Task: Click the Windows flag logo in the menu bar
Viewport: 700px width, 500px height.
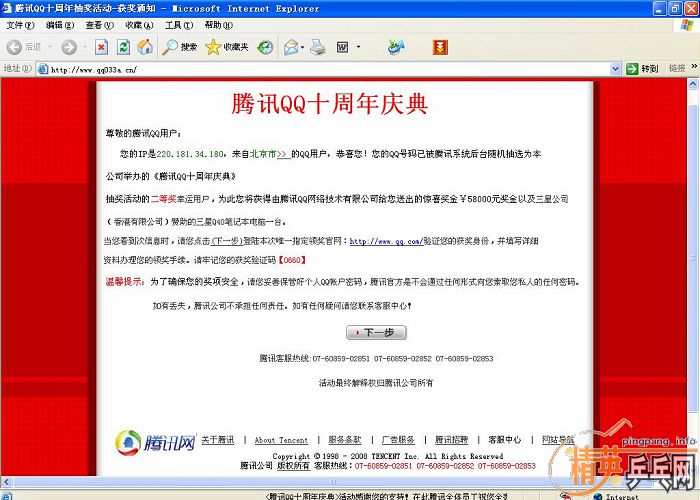Action: click(x=687, y=25)
